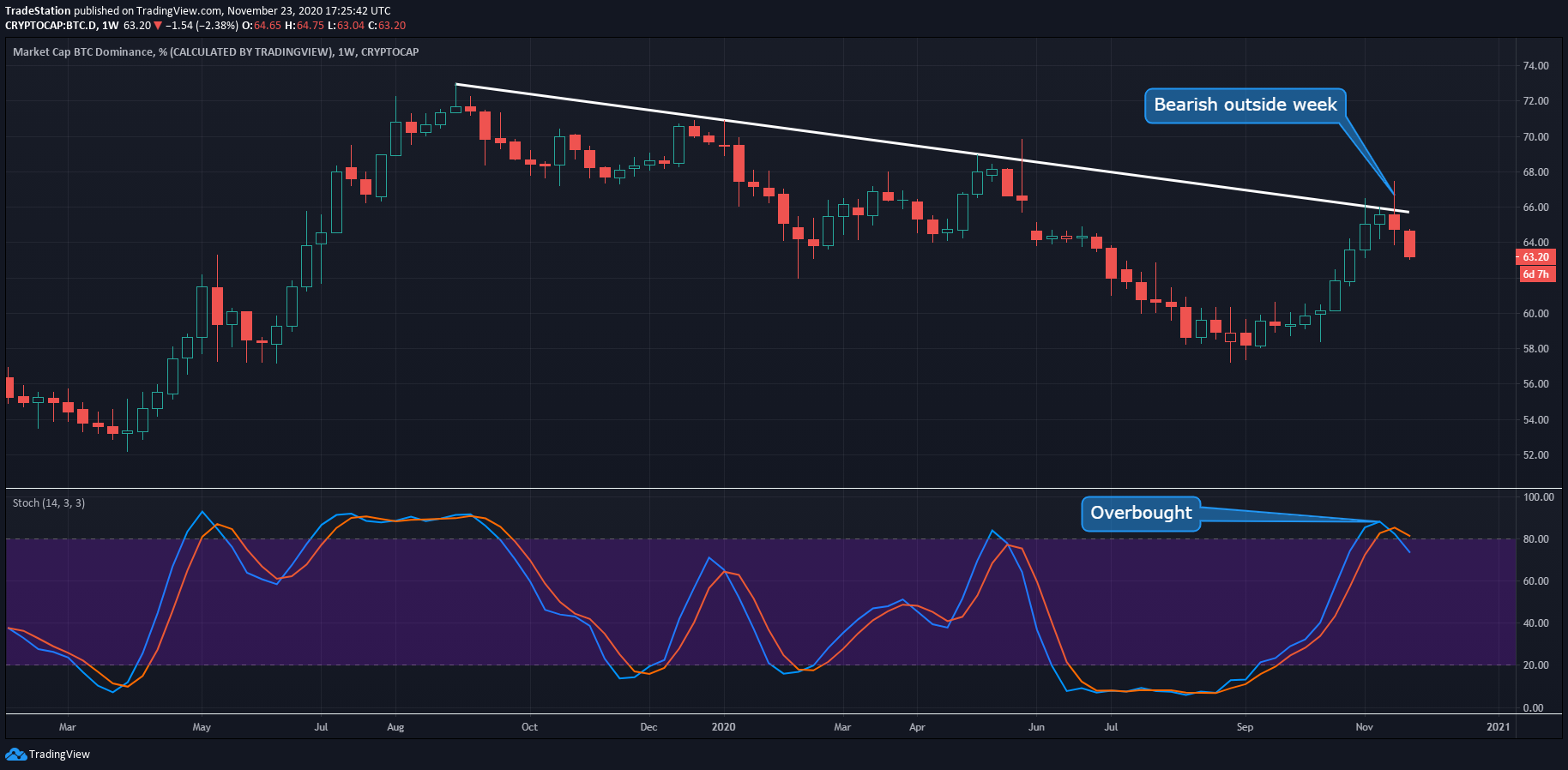Click the Nov label on time axis
1568x770 pixels.
click(x=1364, y=727)
